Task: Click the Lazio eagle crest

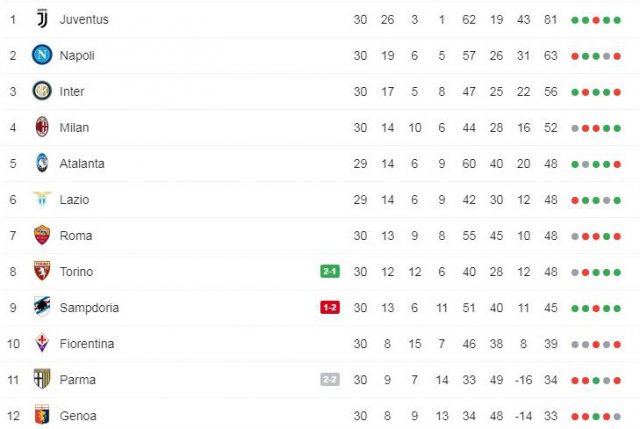Action: point(42,199)
